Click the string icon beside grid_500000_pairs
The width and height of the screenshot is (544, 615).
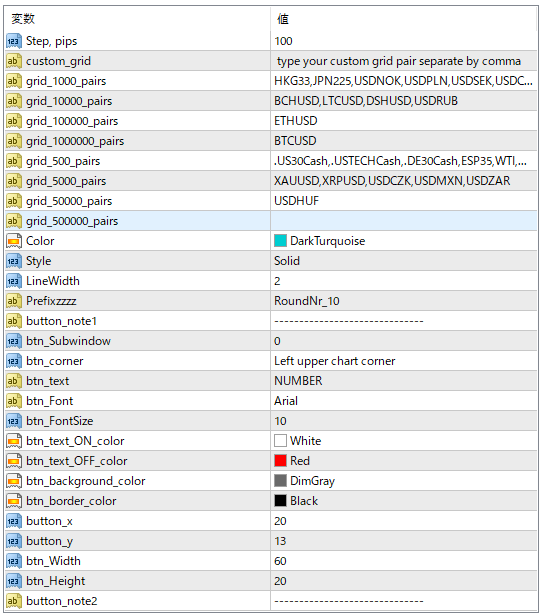[x=14, y=221]
